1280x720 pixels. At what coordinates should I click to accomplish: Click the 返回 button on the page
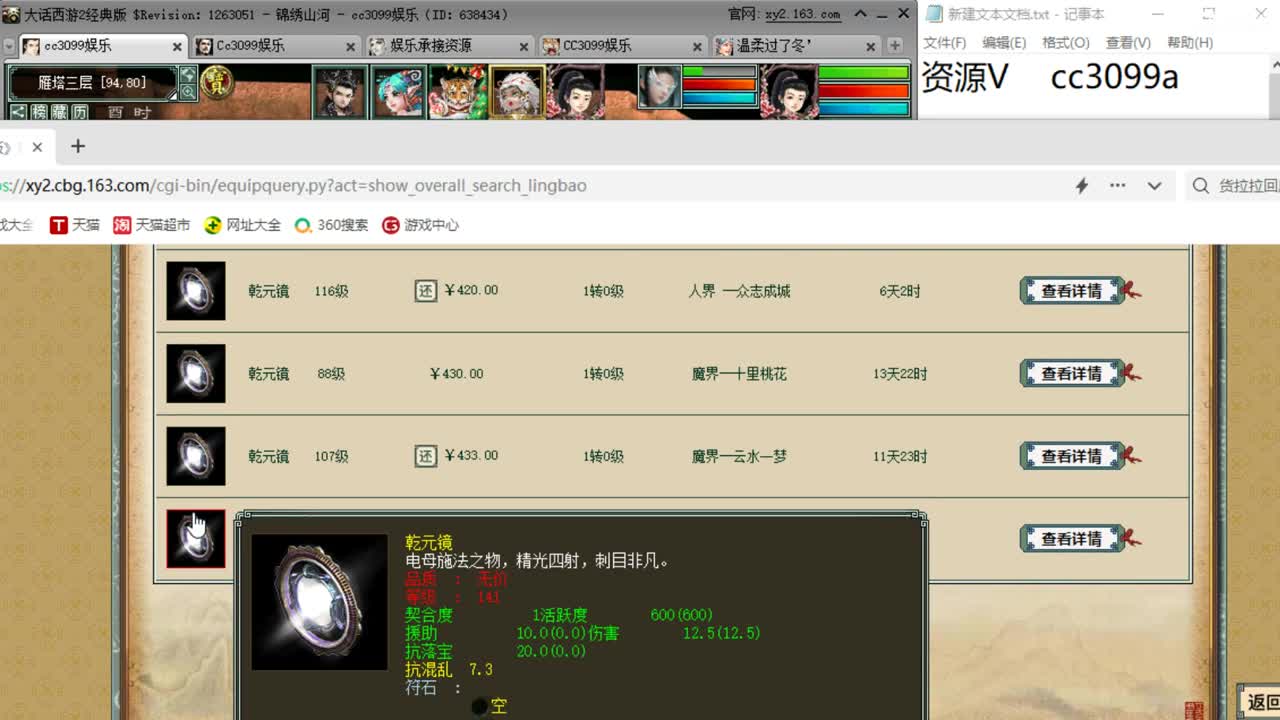pos(1260,702)
